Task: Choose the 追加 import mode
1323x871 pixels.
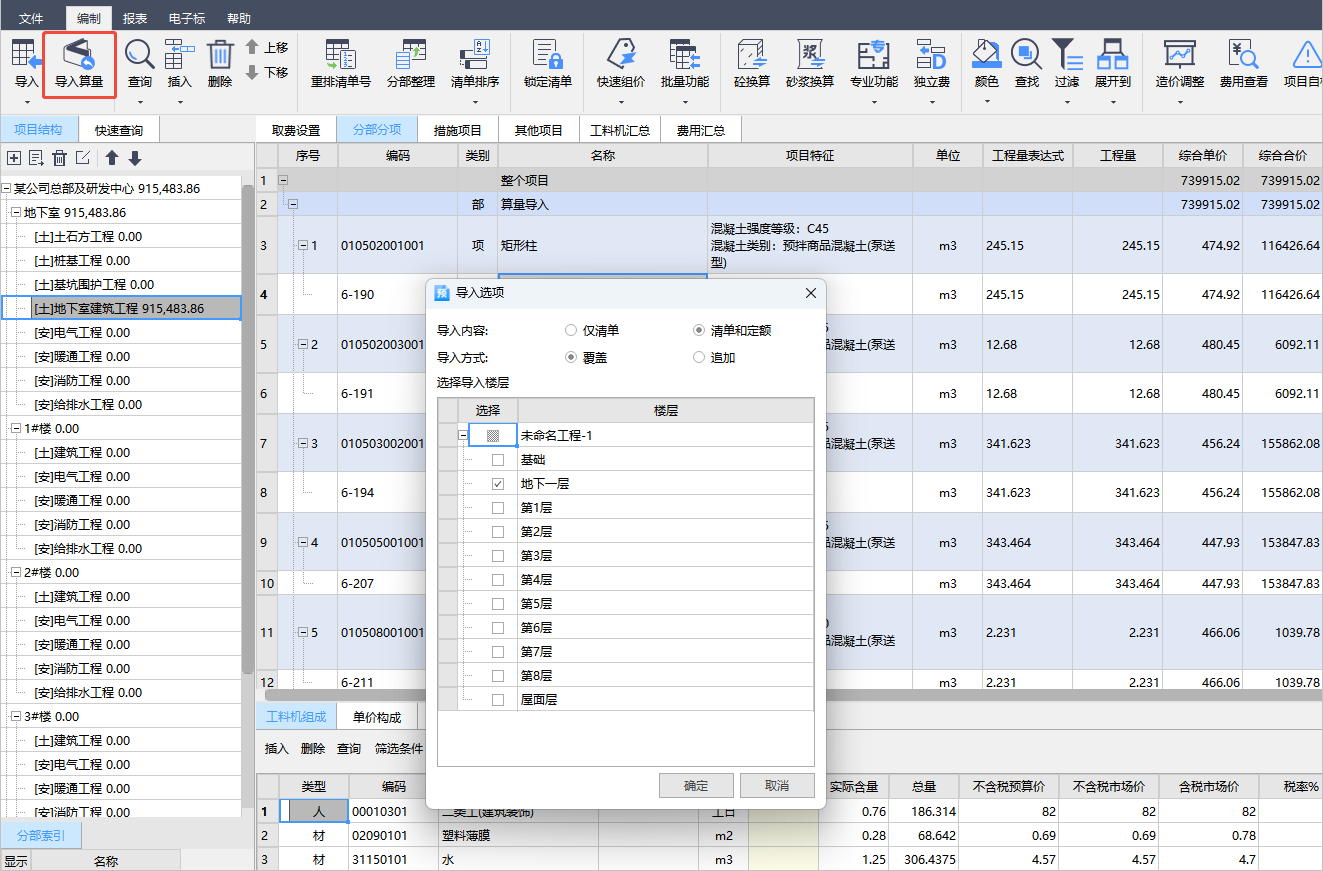Action: (x=699, y=357)
